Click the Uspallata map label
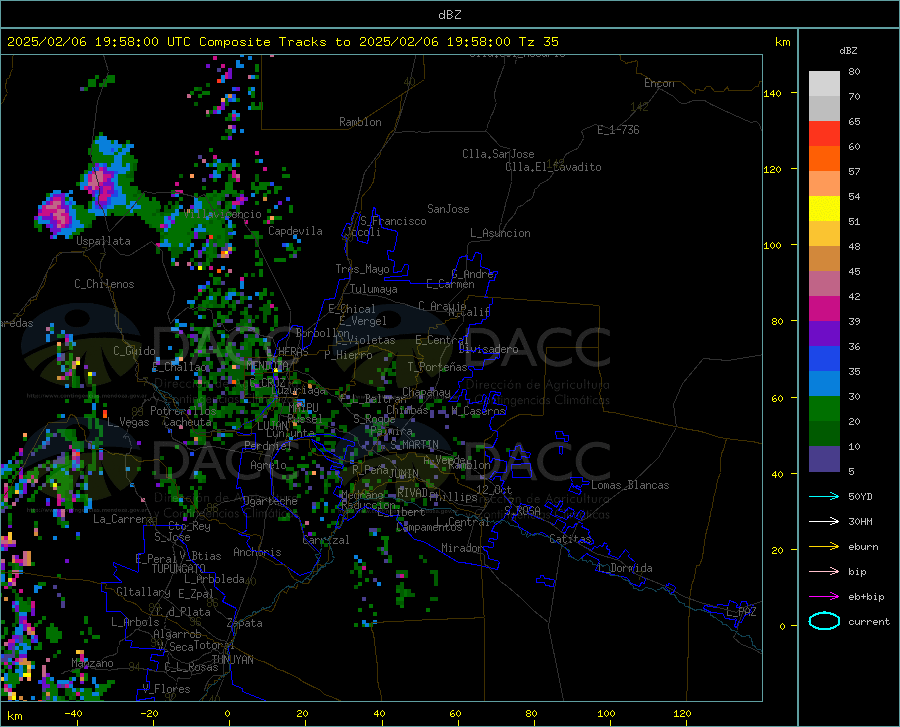 coord(103,241)
